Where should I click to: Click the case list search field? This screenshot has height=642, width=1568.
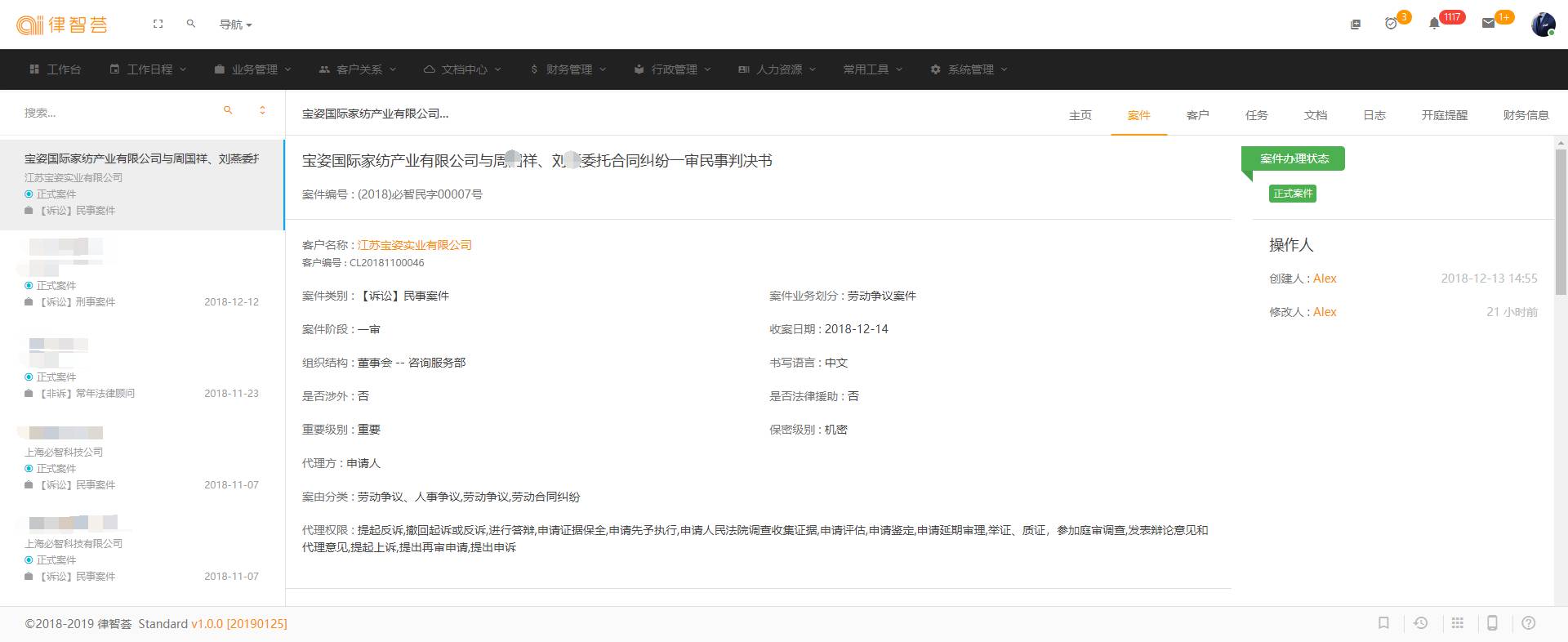click(114, 113)
